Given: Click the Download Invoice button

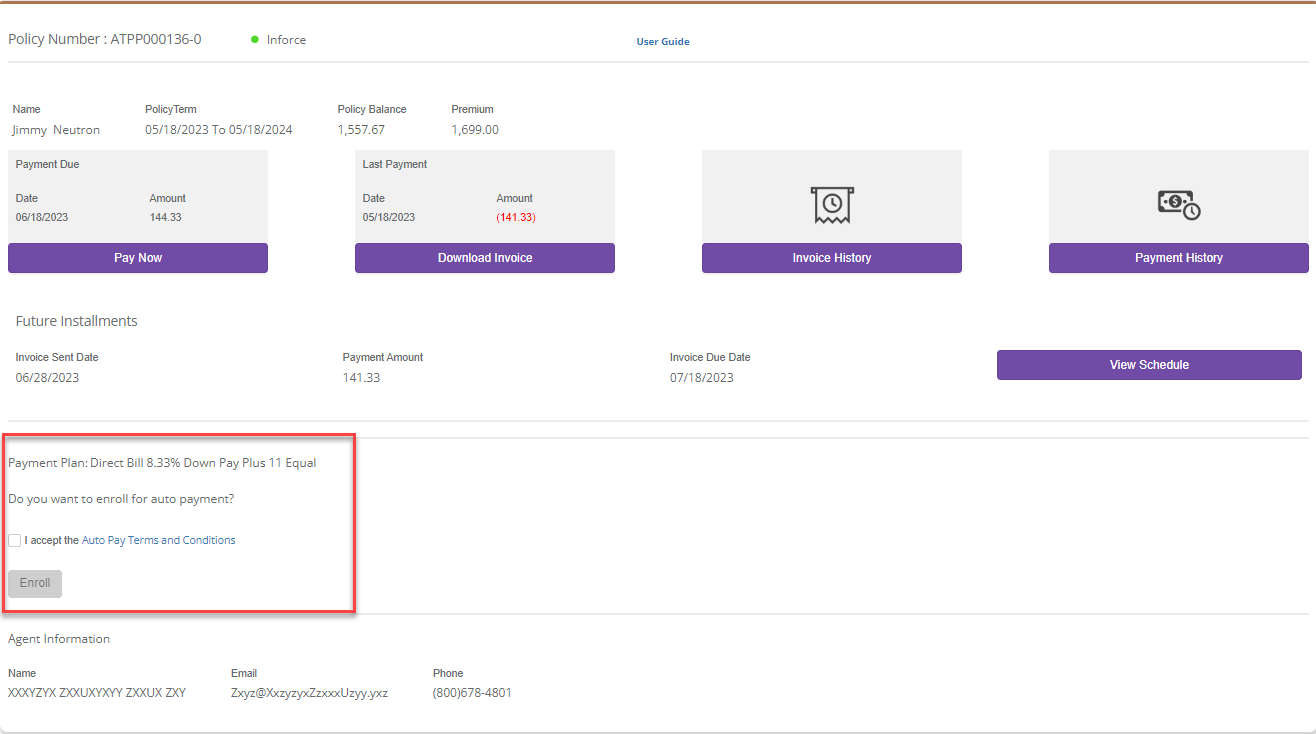Looking at the screenshot, I should point(484,258).
